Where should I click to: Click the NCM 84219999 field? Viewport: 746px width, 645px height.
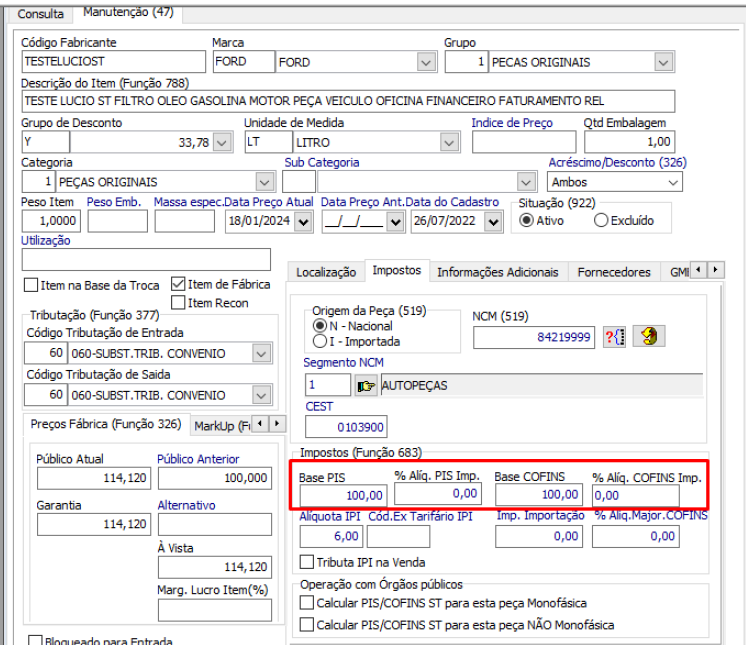point(534,337)
